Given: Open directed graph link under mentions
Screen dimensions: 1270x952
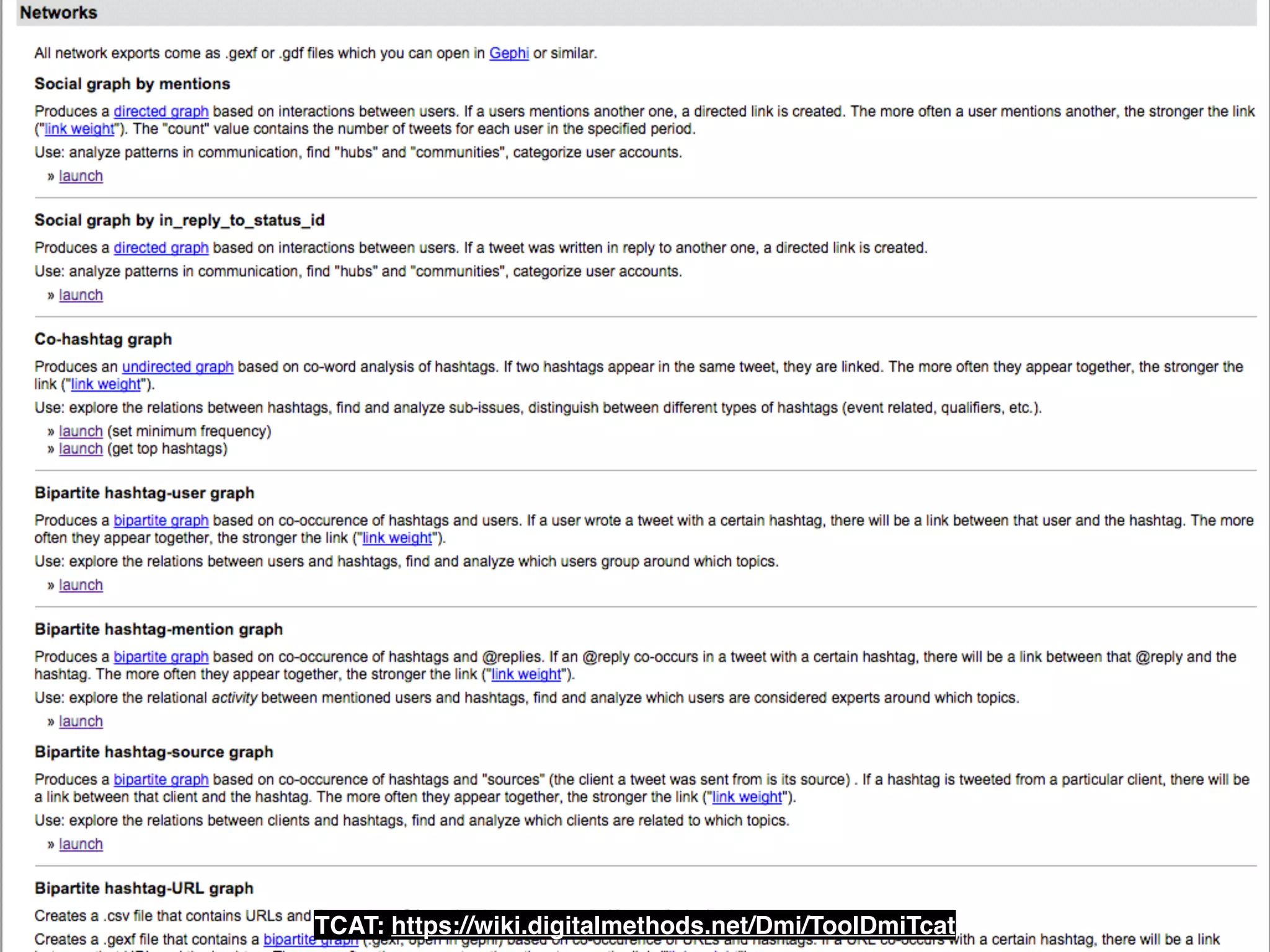Looking at the screenshot, I should click(161, 112).
